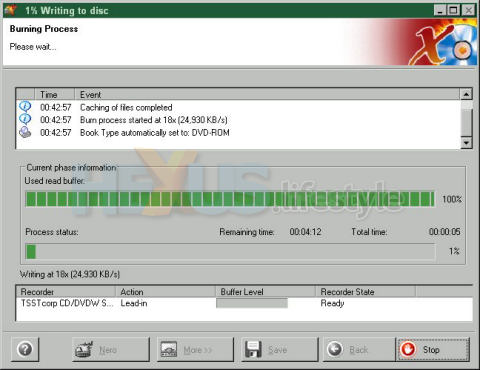
Task: Click the Nero button
Action: tap(111, 349)
